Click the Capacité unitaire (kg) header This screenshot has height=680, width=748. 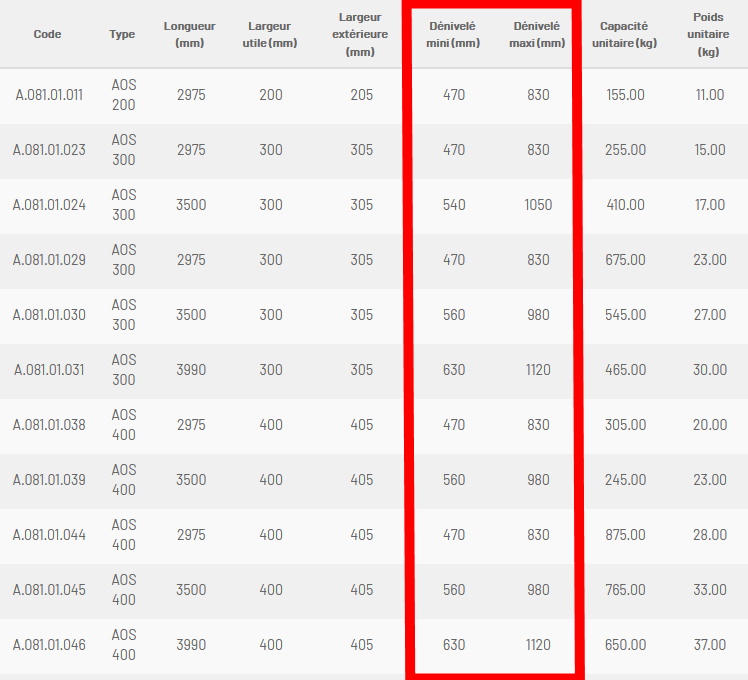click(624, 34)
